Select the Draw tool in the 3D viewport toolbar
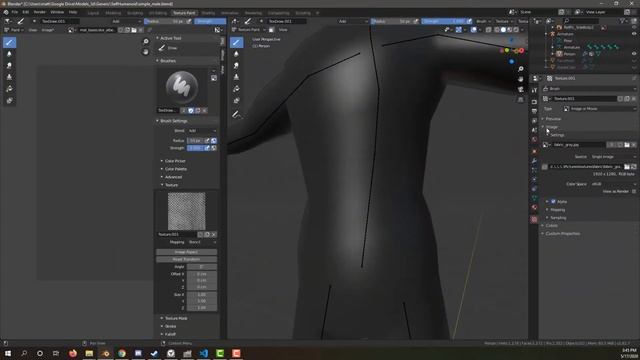This screenshot has width=640, height=360. pos(236,42)
